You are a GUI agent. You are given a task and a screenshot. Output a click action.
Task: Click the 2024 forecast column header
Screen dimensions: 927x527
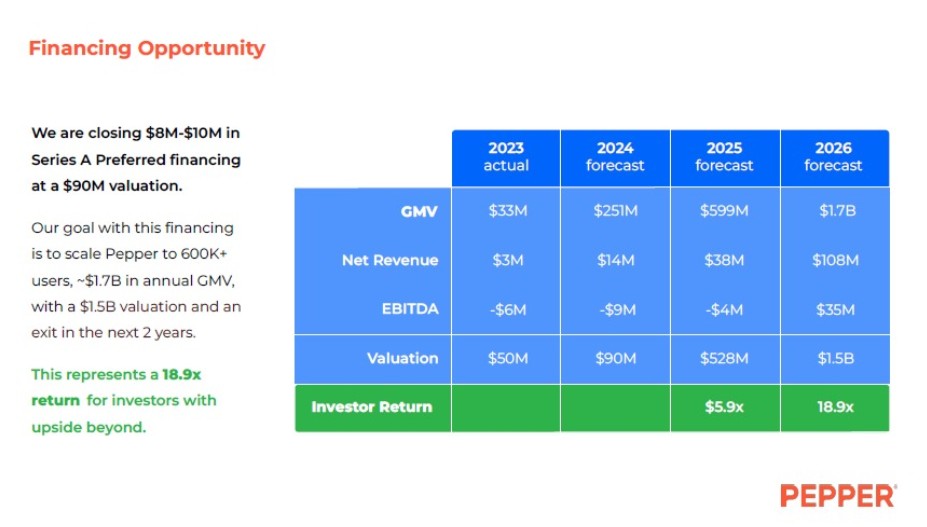pyautogui.click(x=615, y=157)
